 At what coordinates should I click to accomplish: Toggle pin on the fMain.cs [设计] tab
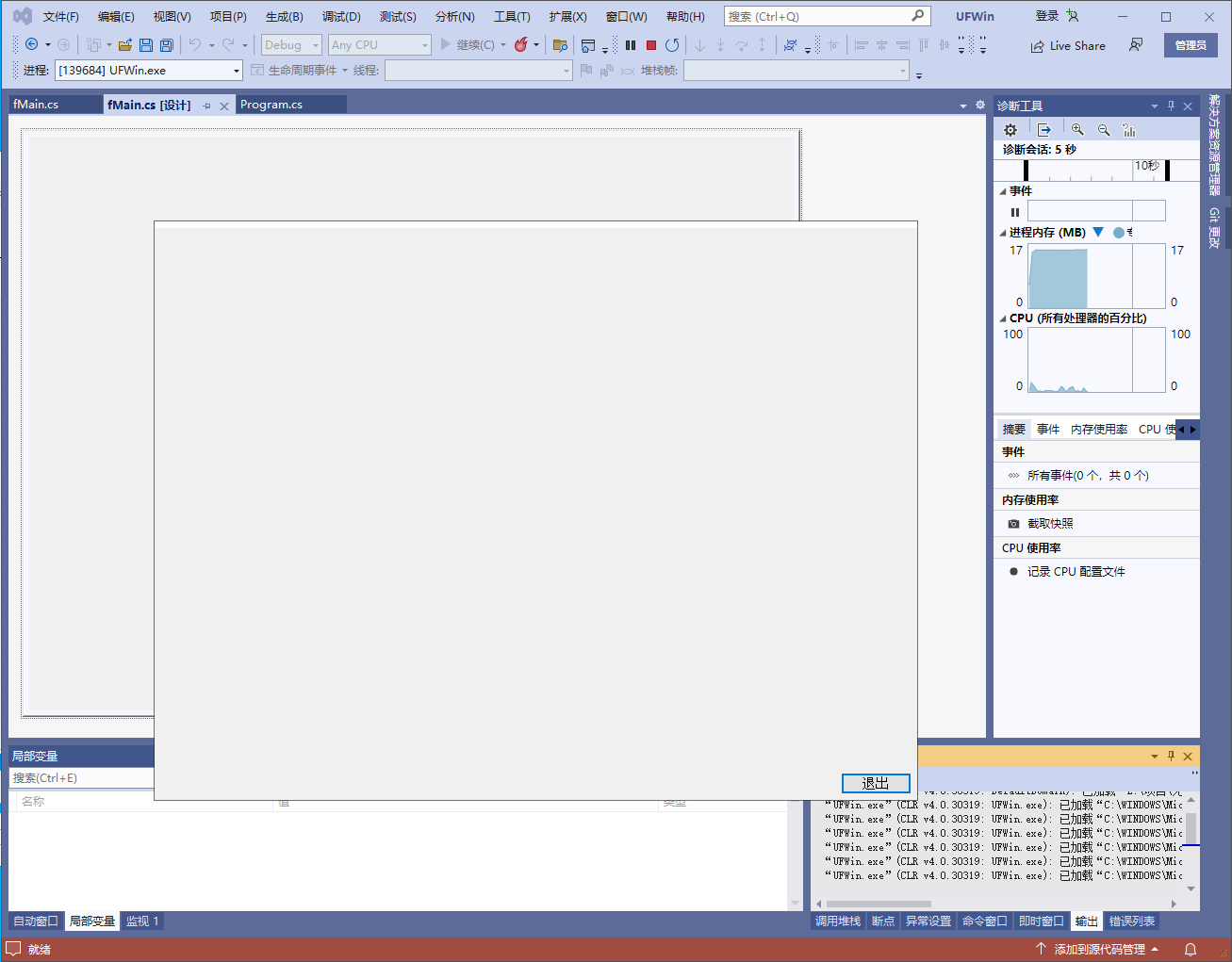[x=206, y=106]
